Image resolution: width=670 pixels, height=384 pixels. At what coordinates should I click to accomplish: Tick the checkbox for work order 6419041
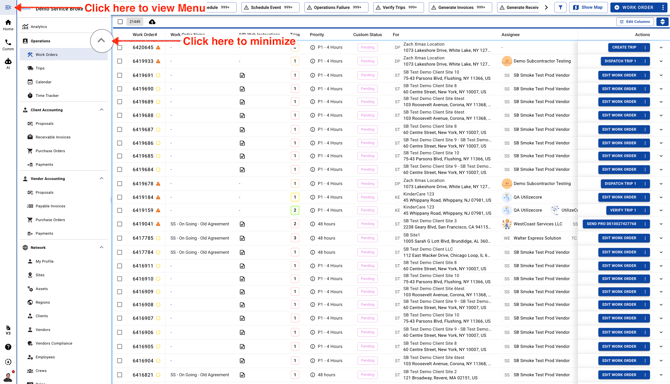point(120,224)
